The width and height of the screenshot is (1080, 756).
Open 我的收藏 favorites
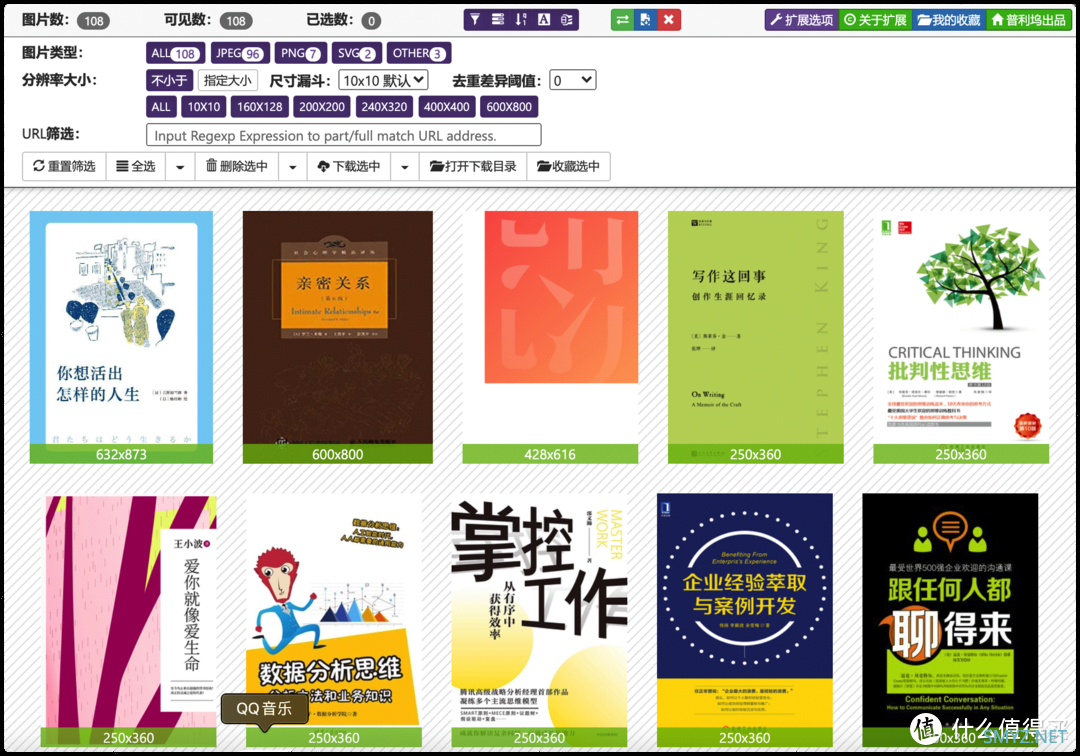pyautogui.click(x=949, y=20)
